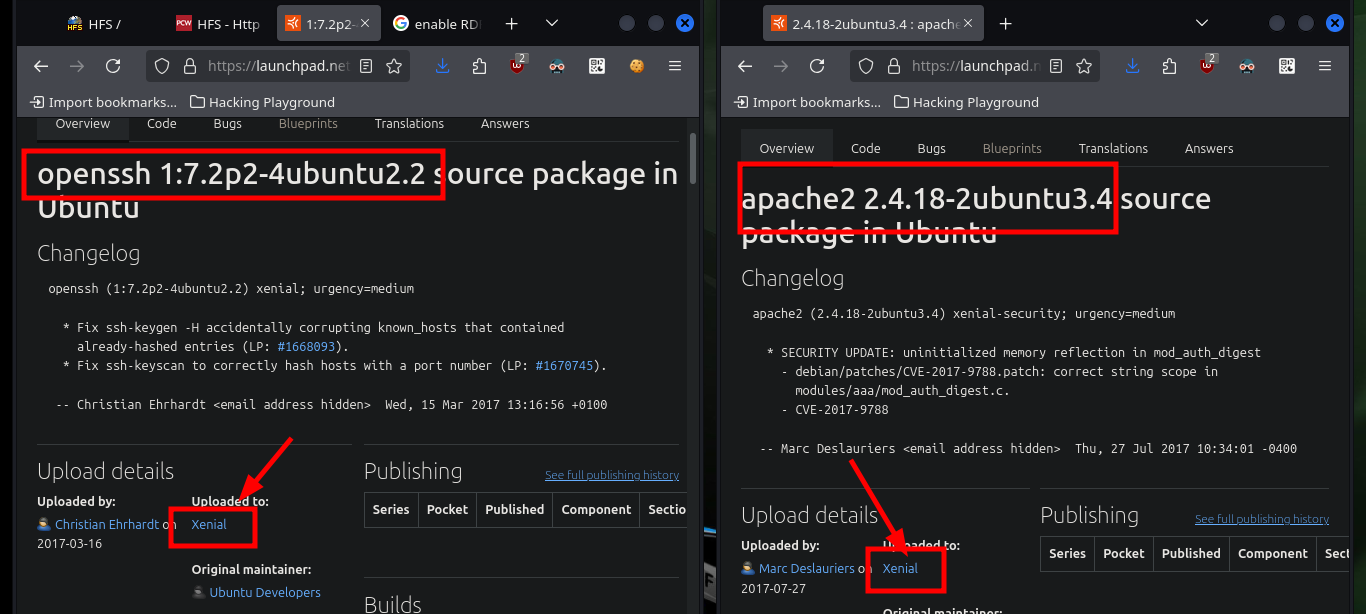This screenshot has width=1366, height=614.
Task: Open new tab in right browser window
Action: pos(1005,23)
